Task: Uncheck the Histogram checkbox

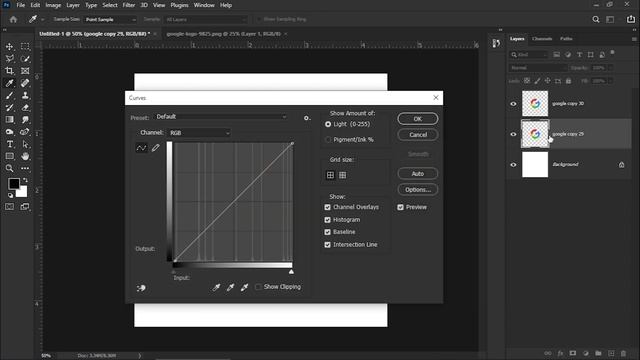Action: coord(327,220)
